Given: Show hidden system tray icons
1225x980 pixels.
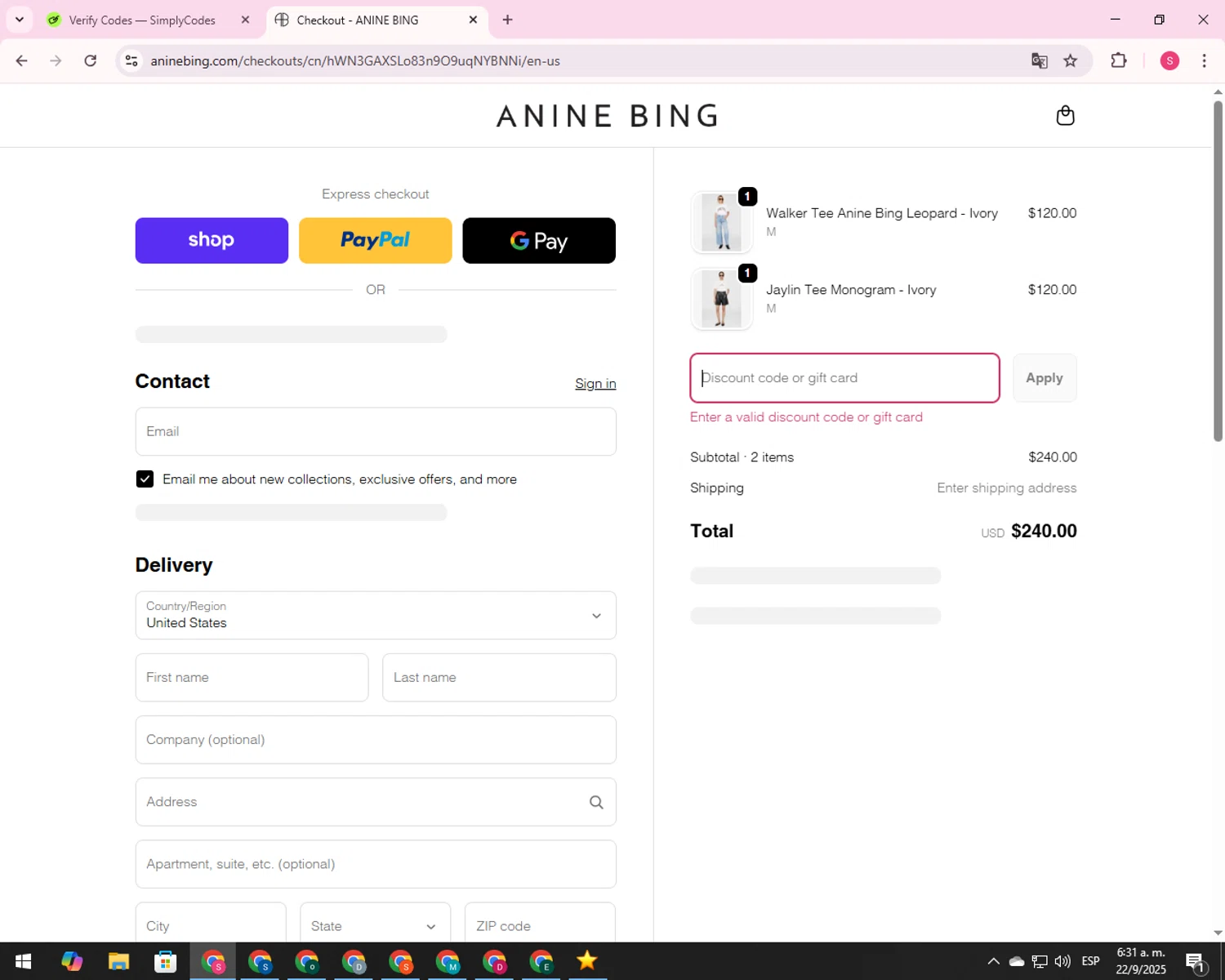Looking at the screenshot, I should tap(993, 961).
